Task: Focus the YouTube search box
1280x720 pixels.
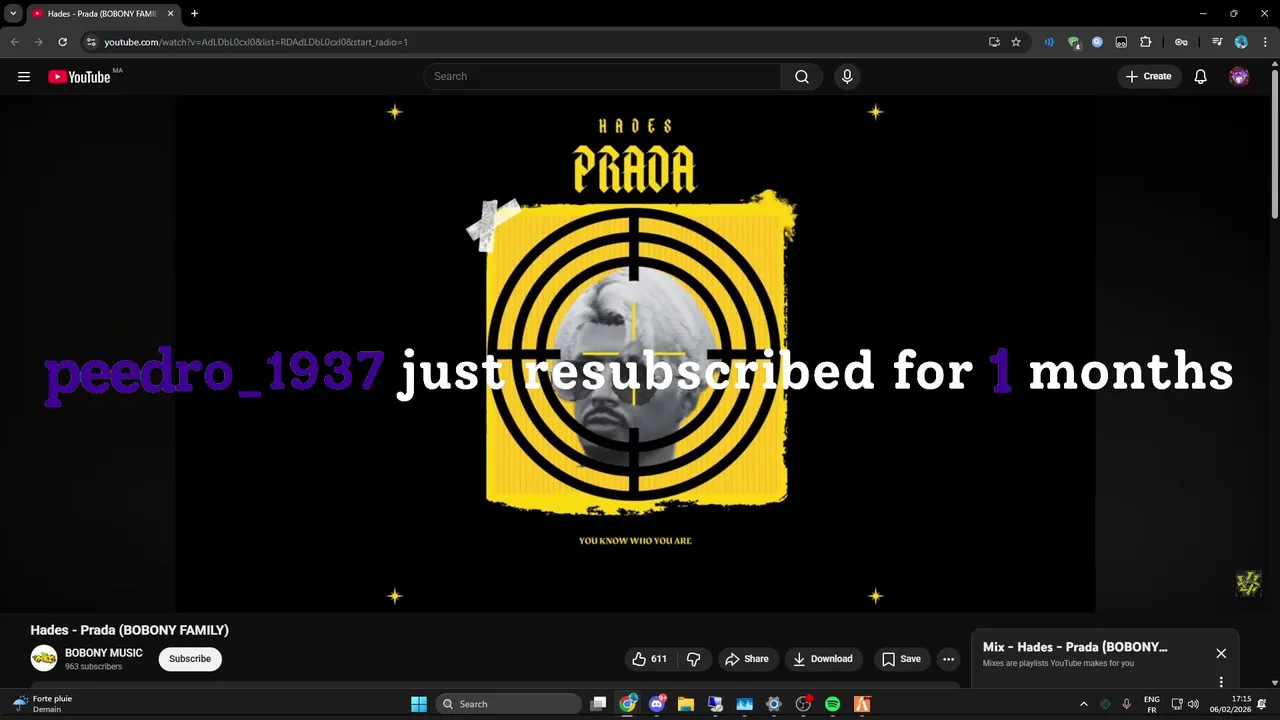Action: [602, 77]
